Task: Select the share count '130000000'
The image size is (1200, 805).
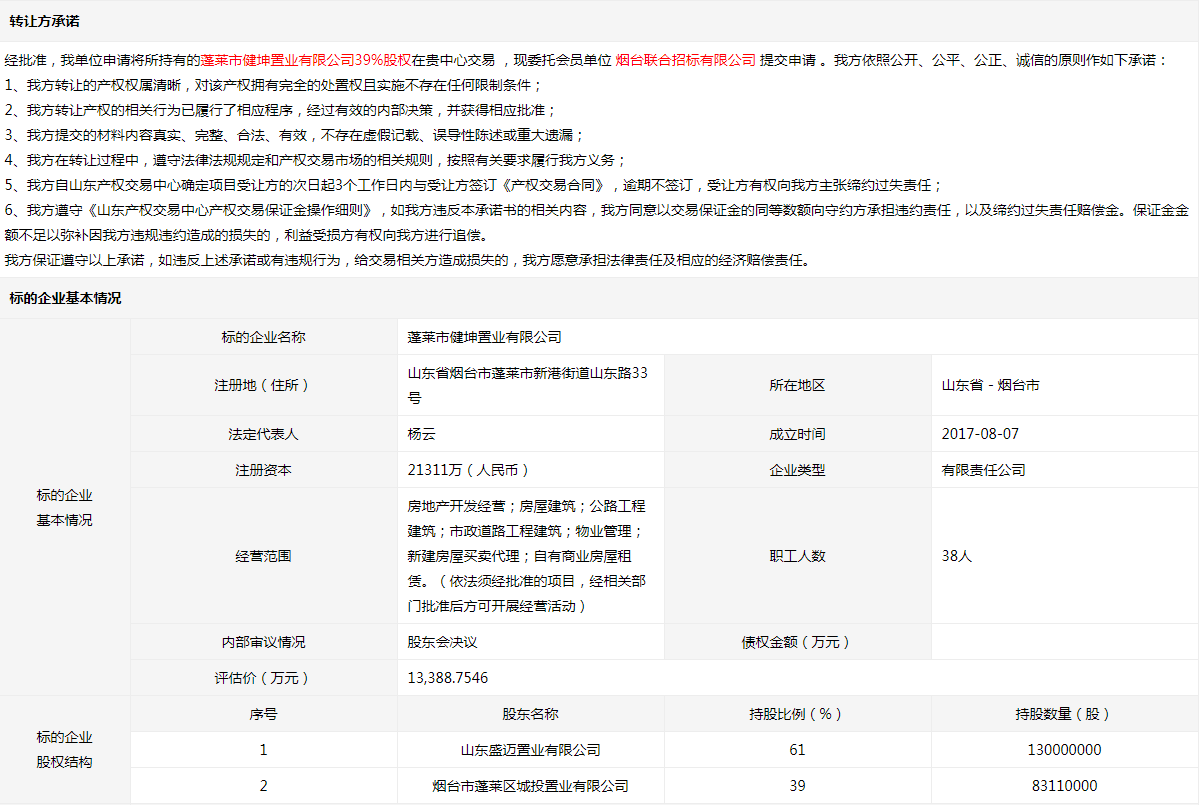Action: [1065, 750]
